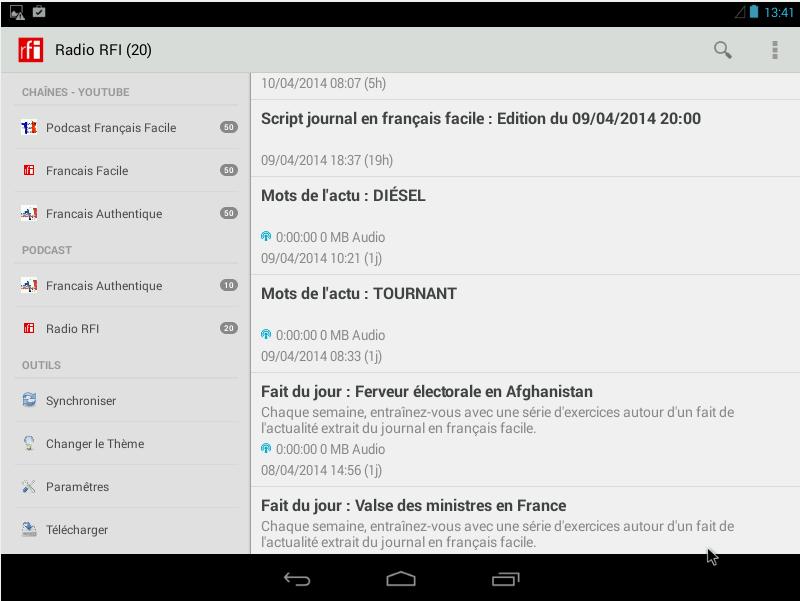Select Francais Authentique under Chaînes YouTube
The width and height of the screenshot is (800, 601).
[x=127, y=213]
